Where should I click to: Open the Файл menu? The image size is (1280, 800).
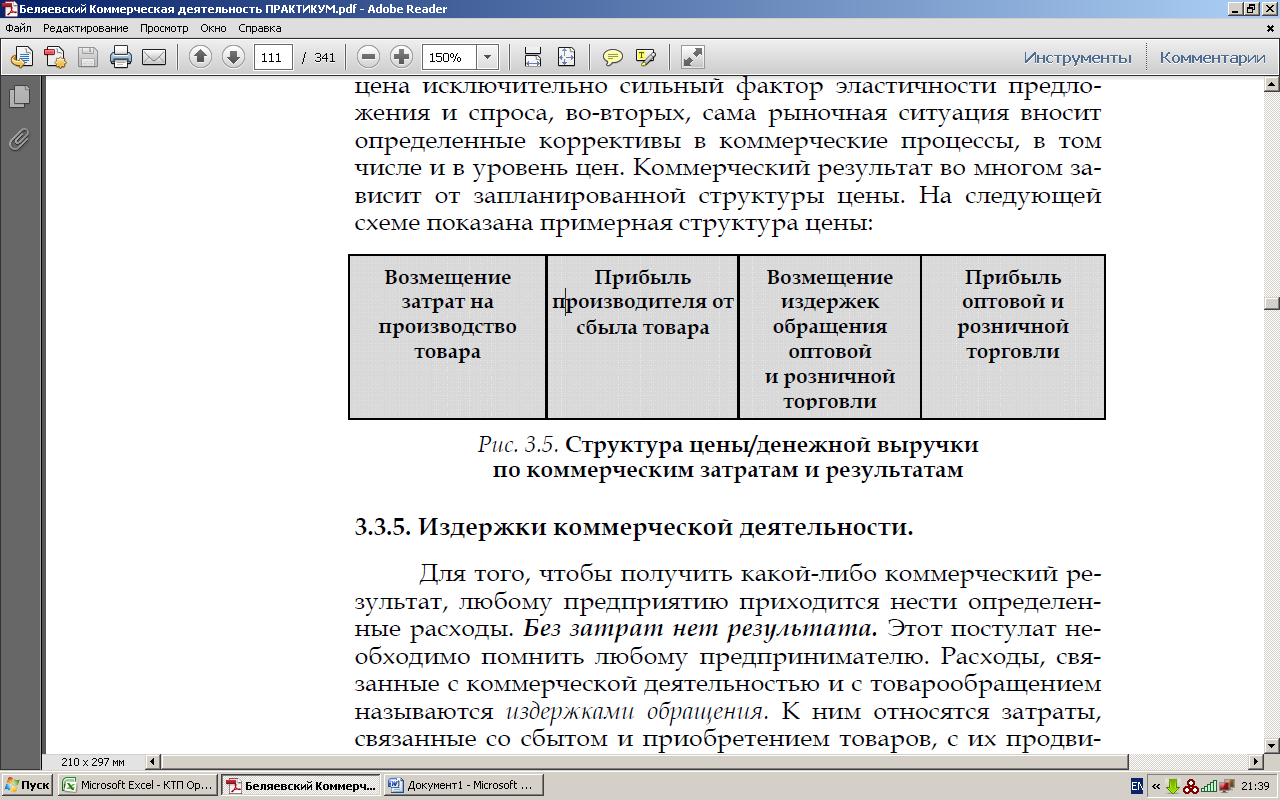click(18, 28)
